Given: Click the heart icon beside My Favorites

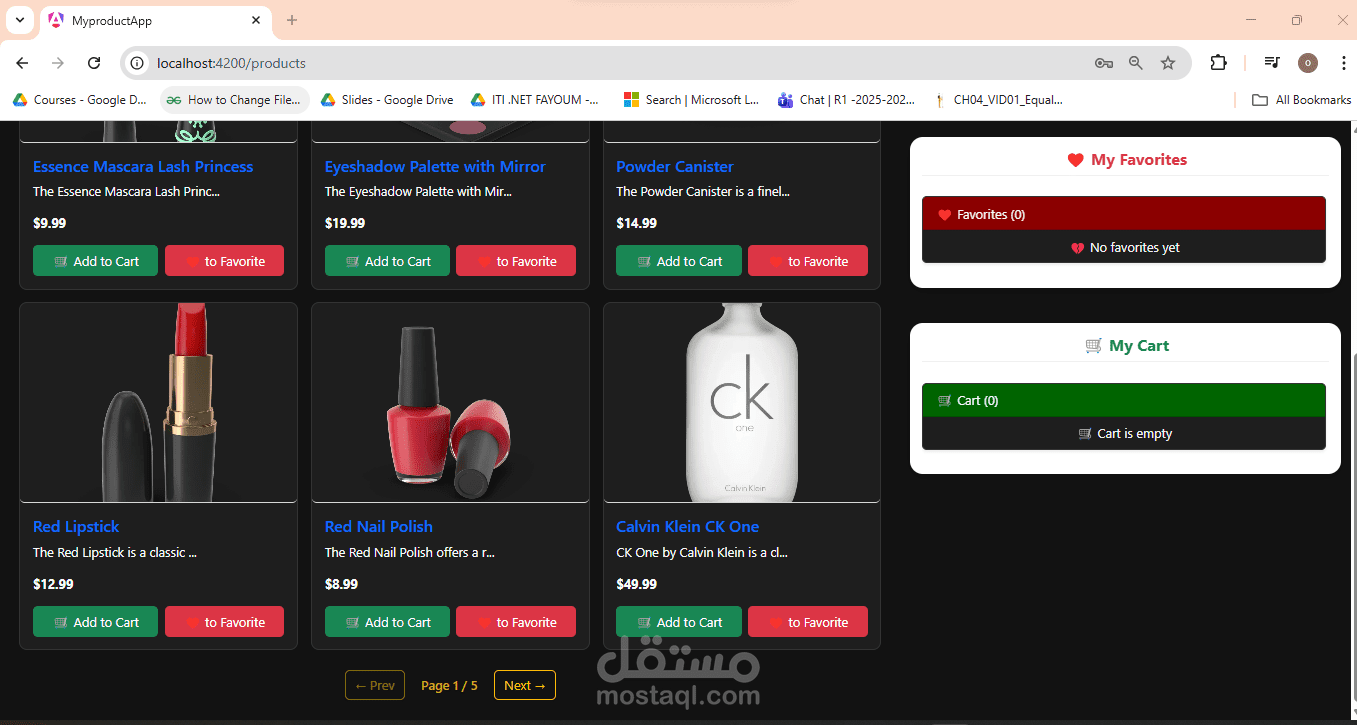Looking at the screenshot, I should [x=1076, y=160].
